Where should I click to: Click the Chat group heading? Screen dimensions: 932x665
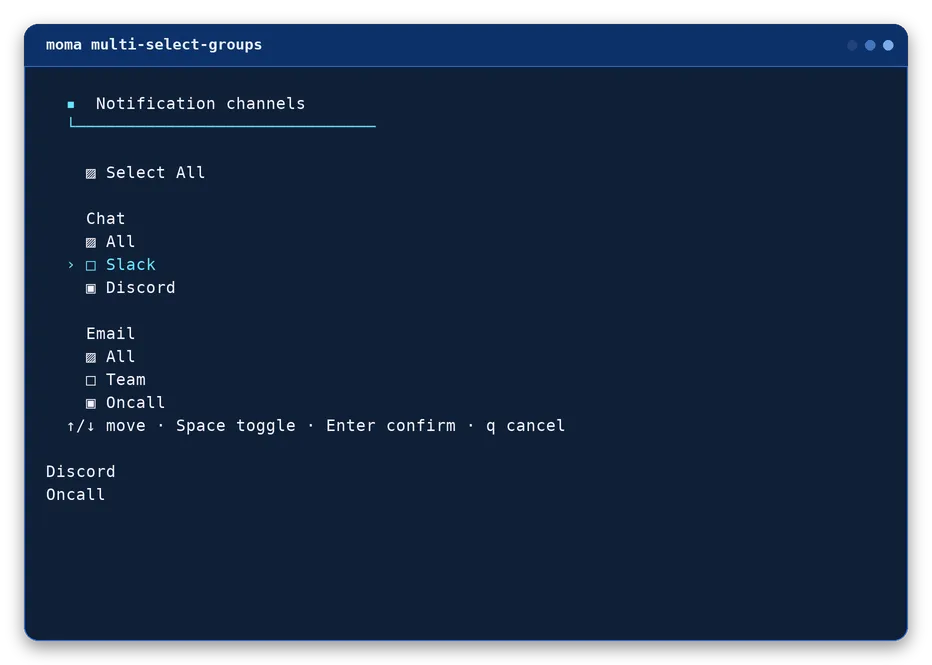(106, 218)
